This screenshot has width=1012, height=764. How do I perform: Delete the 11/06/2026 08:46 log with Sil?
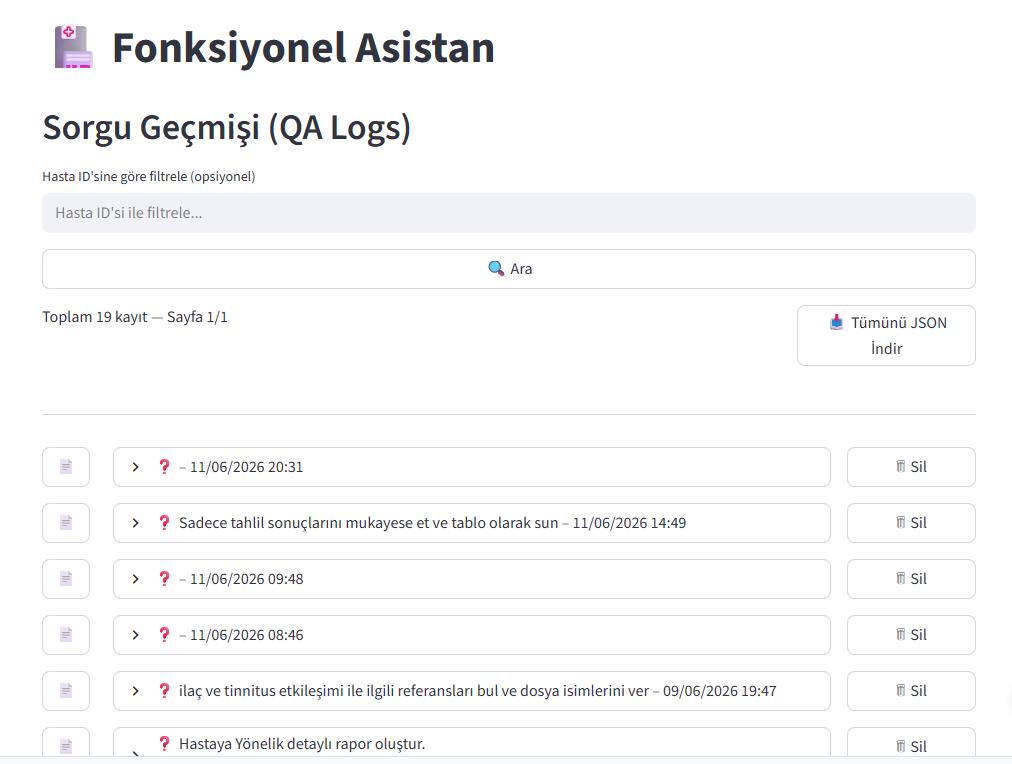click(x=911, y=635)
